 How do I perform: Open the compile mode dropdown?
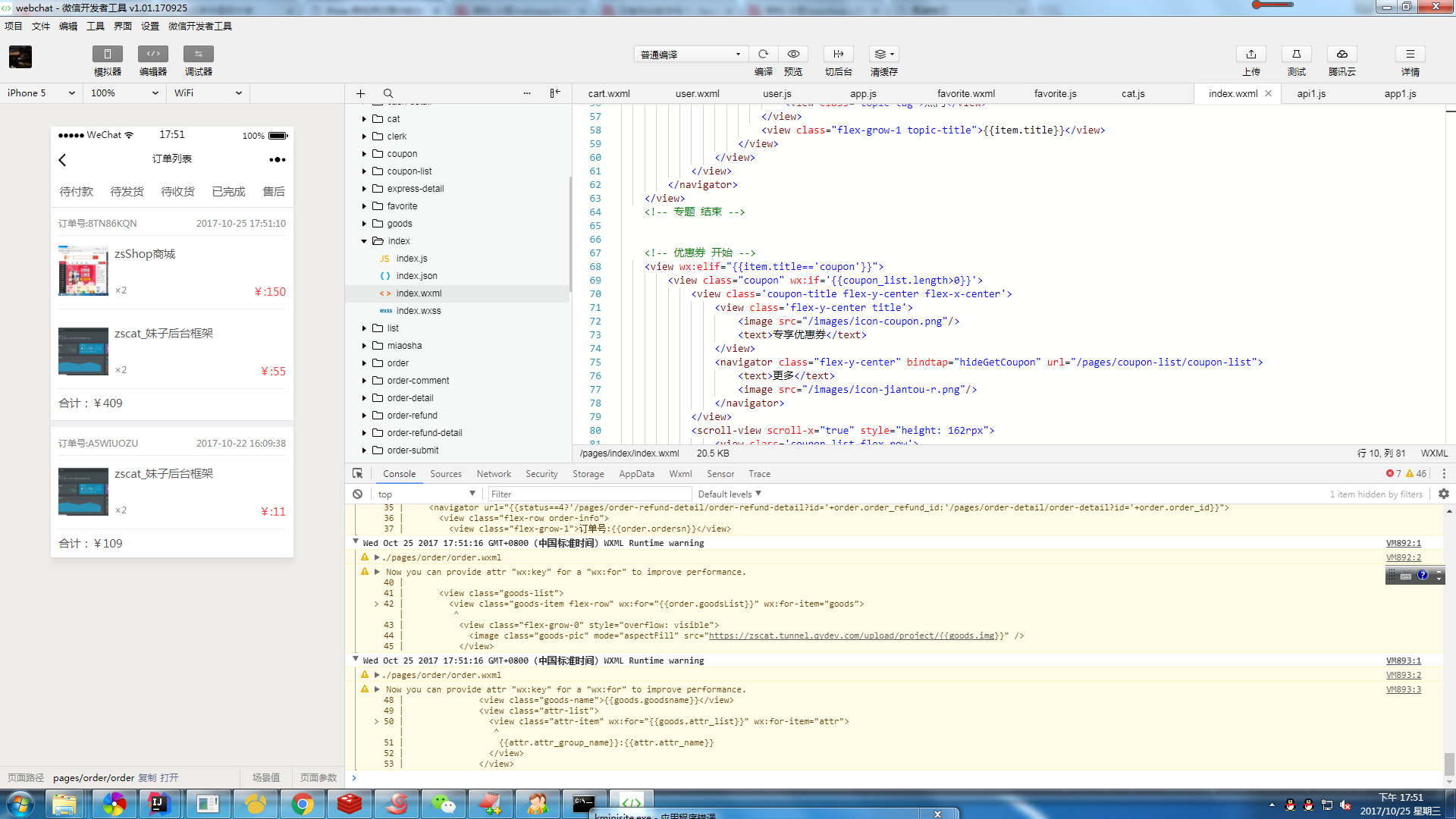(x=690, y=55)
